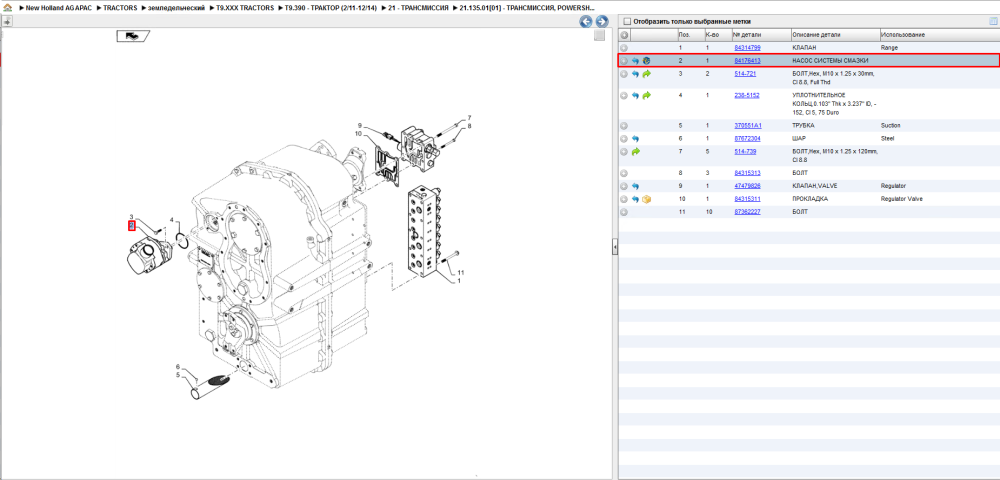Click blue back arrow in row 514-721

pos(635,74)
